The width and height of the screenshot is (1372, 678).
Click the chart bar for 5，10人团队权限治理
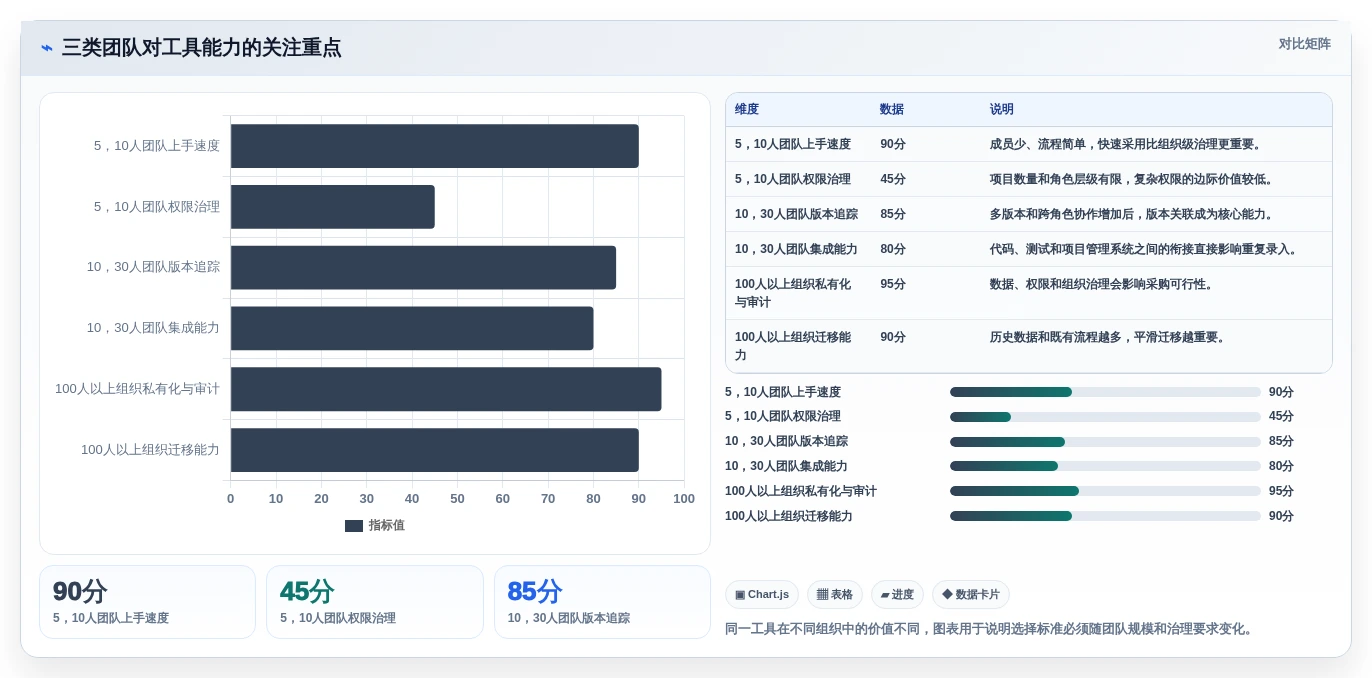[332, 207]
